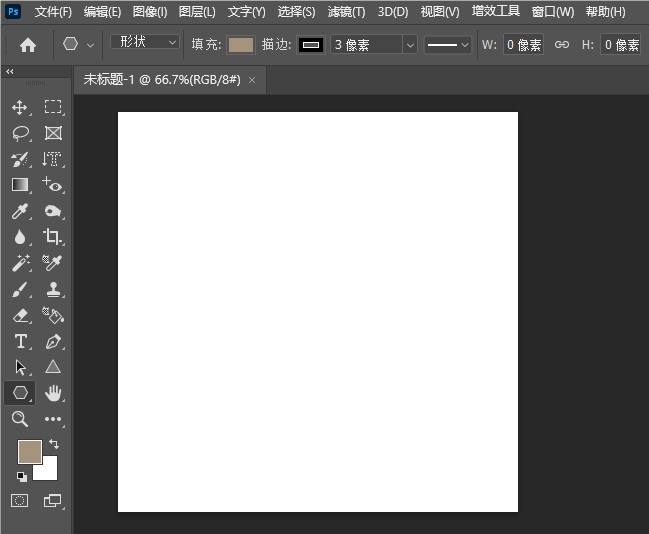Click the Home button in options bar
Viewport: 649px width, 534px height.
click(x=28, y=45)
